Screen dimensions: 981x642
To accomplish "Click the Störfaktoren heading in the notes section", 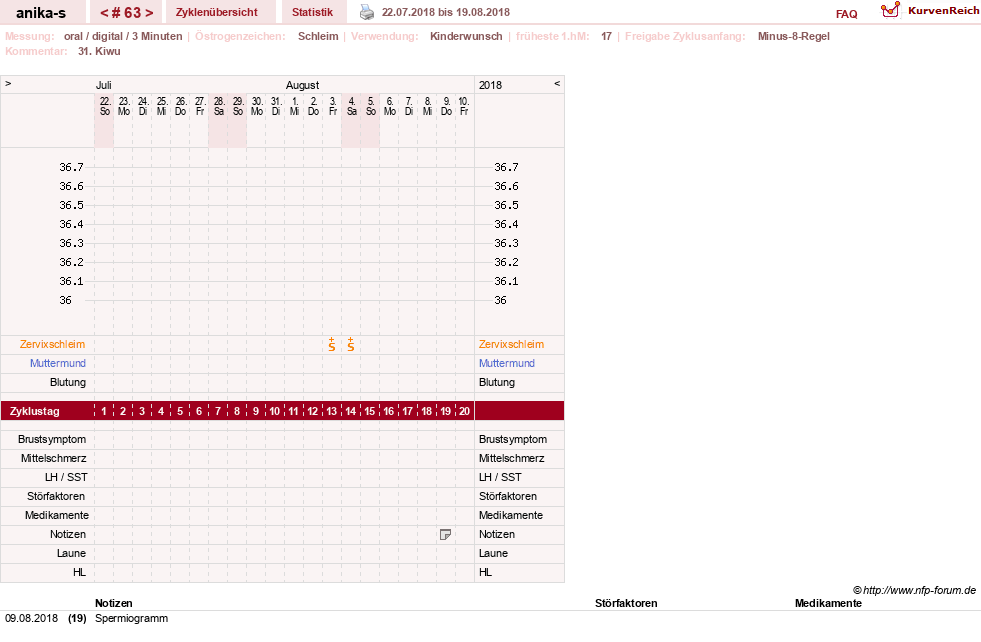I will [626, 603].
